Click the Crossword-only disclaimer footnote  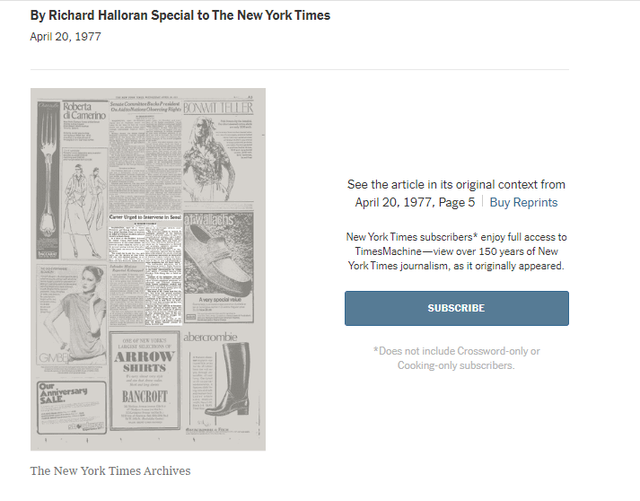click(x=456, y=358)
